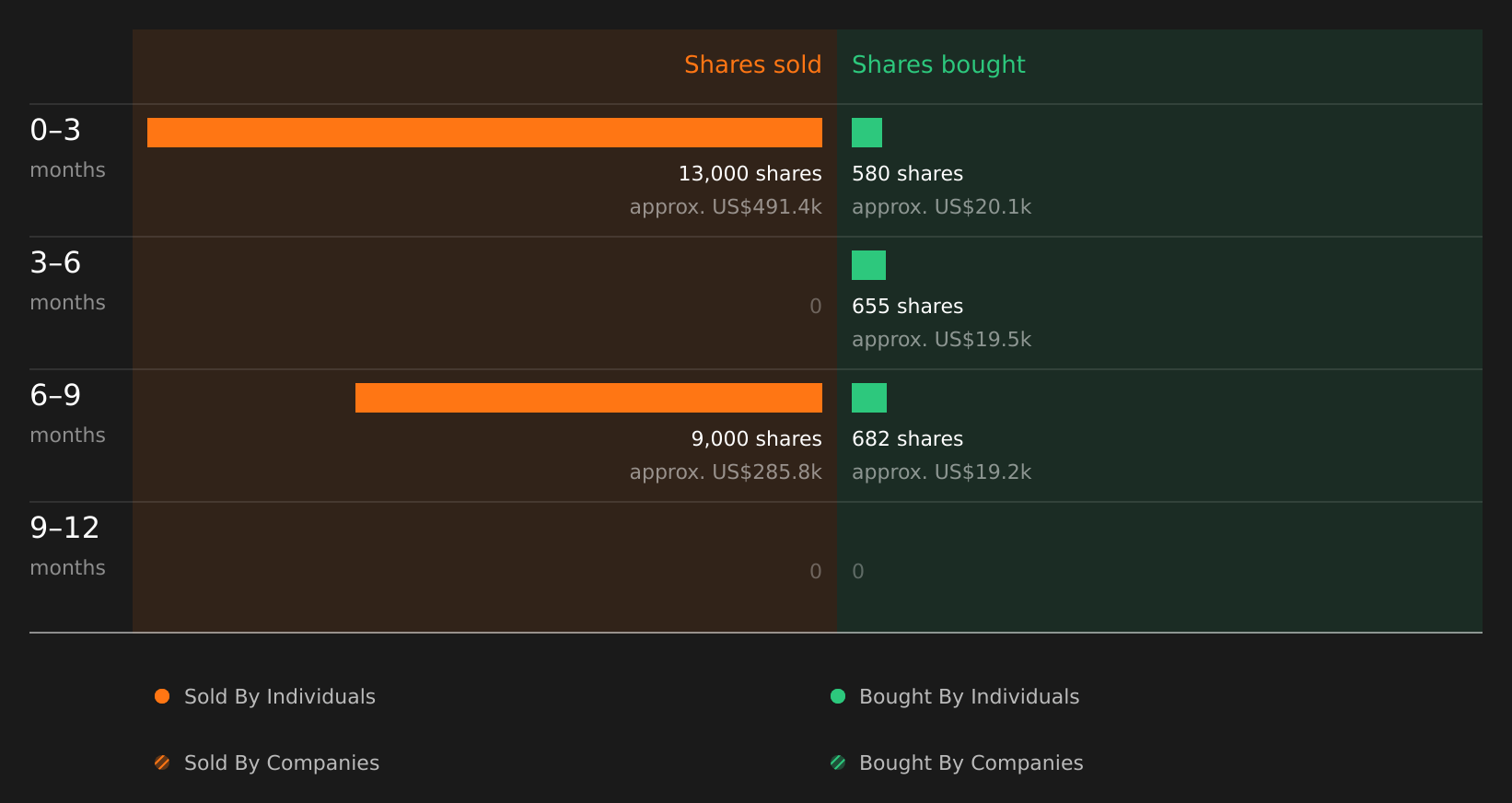Click the striped Bought By Companies legend icon
The width and height of the screenshot is (1512, 803).
point(838,762)
